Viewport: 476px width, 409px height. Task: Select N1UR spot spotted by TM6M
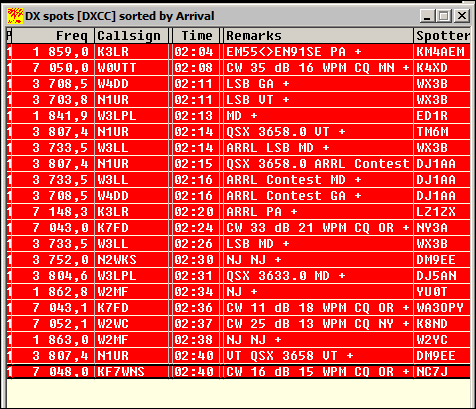238,132
